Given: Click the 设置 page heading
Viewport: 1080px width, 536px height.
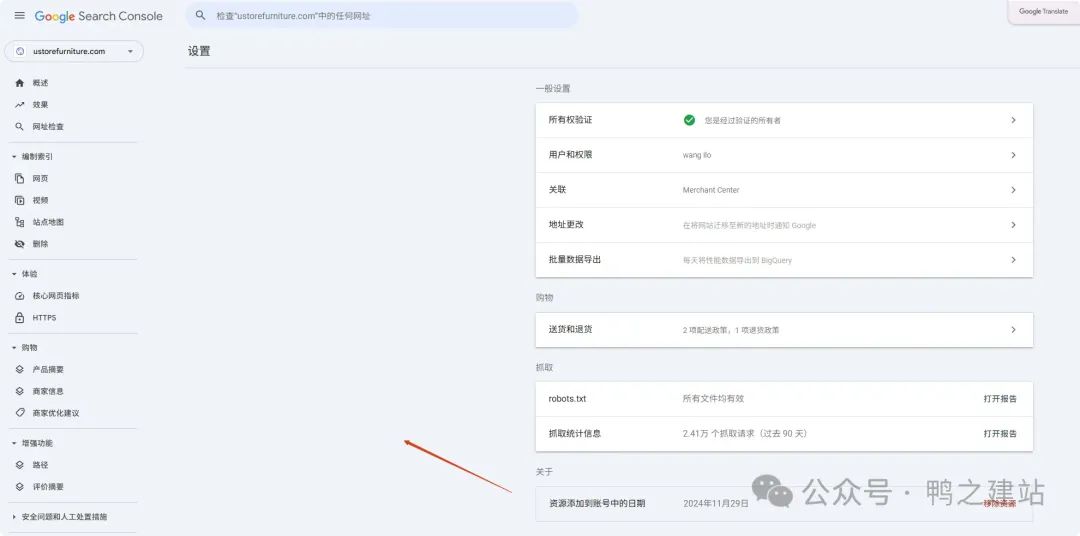Looking at the screenshot, I should [x=199, y=51].
